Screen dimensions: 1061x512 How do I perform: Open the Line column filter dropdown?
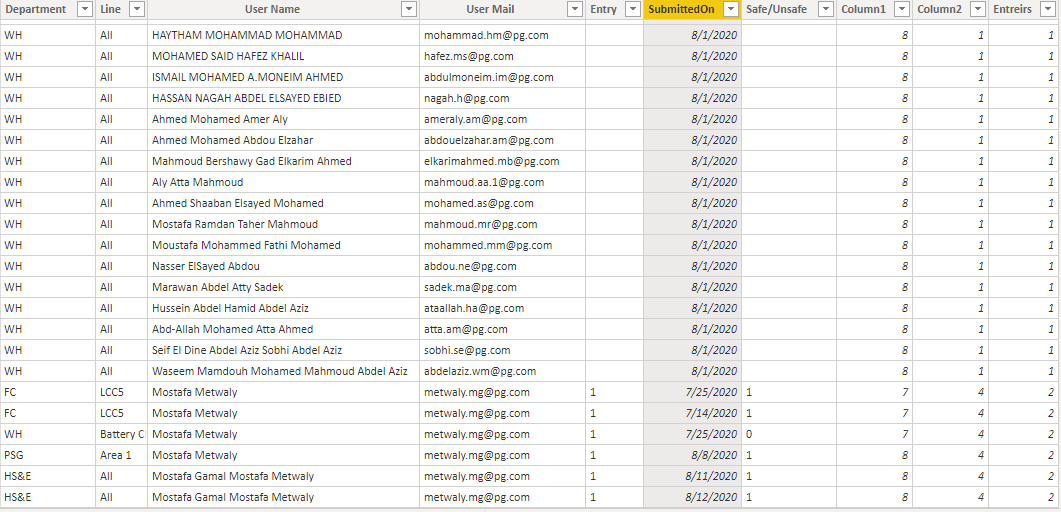[137, 9]
